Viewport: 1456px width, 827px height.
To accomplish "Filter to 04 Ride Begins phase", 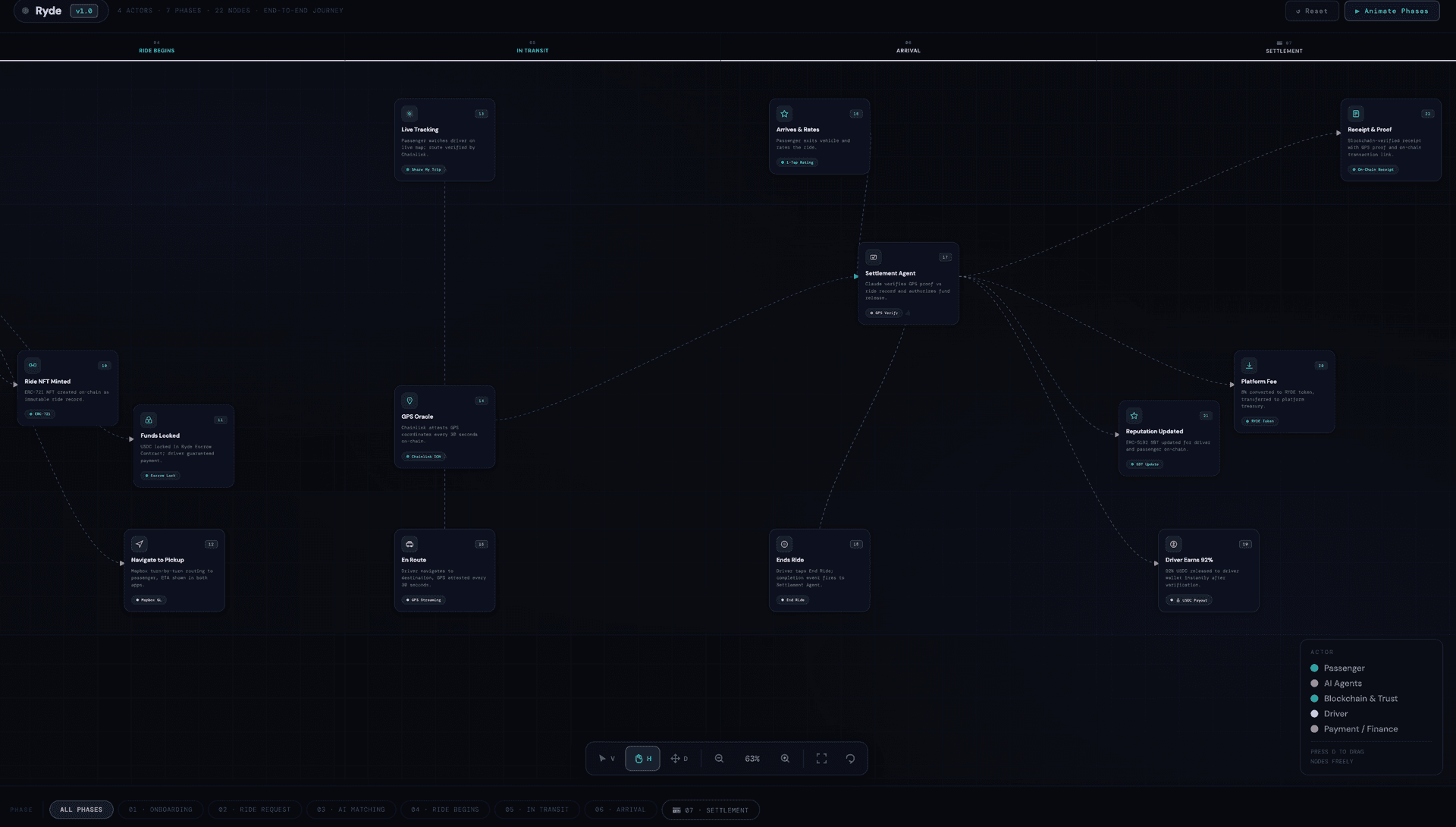I will point(445,810).
